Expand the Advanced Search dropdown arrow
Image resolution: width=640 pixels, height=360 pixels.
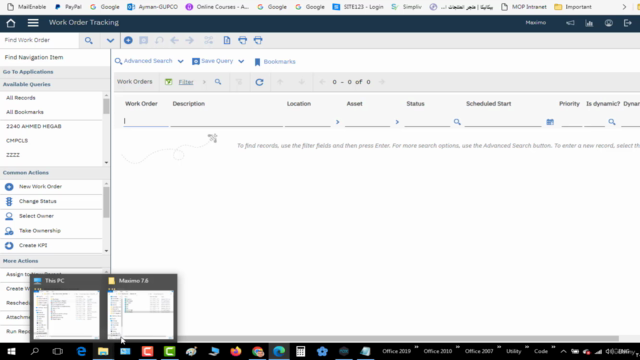[x=180, y=61]
